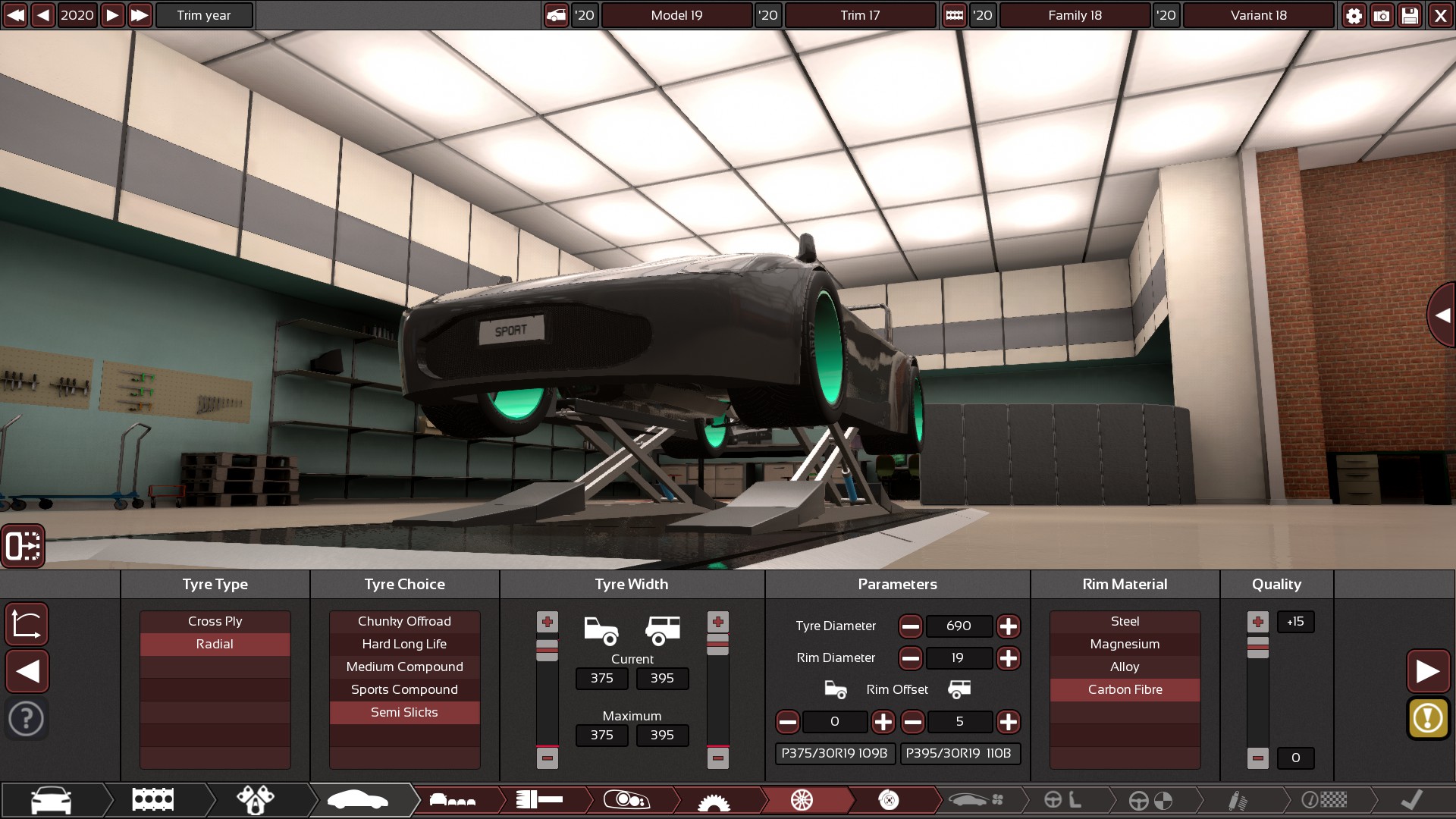
Task: Open the gearbox drivetrain tab
Action: [x=714, y=800]
